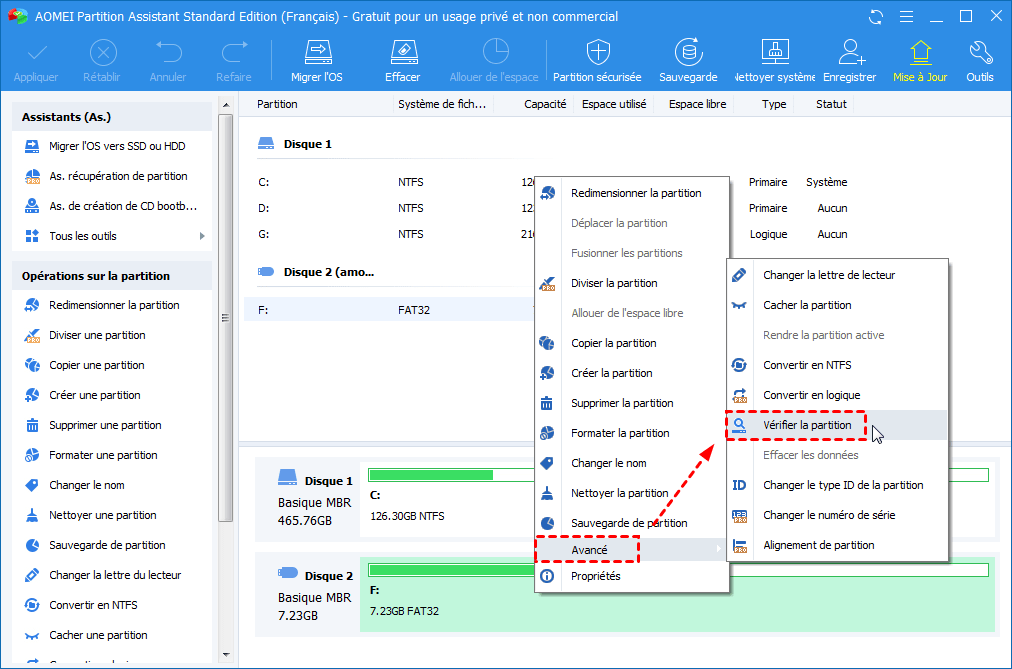Choose Alignement de partition in submenu
Viewport: 1012px width, 669px height.
(x=837, y=545)
